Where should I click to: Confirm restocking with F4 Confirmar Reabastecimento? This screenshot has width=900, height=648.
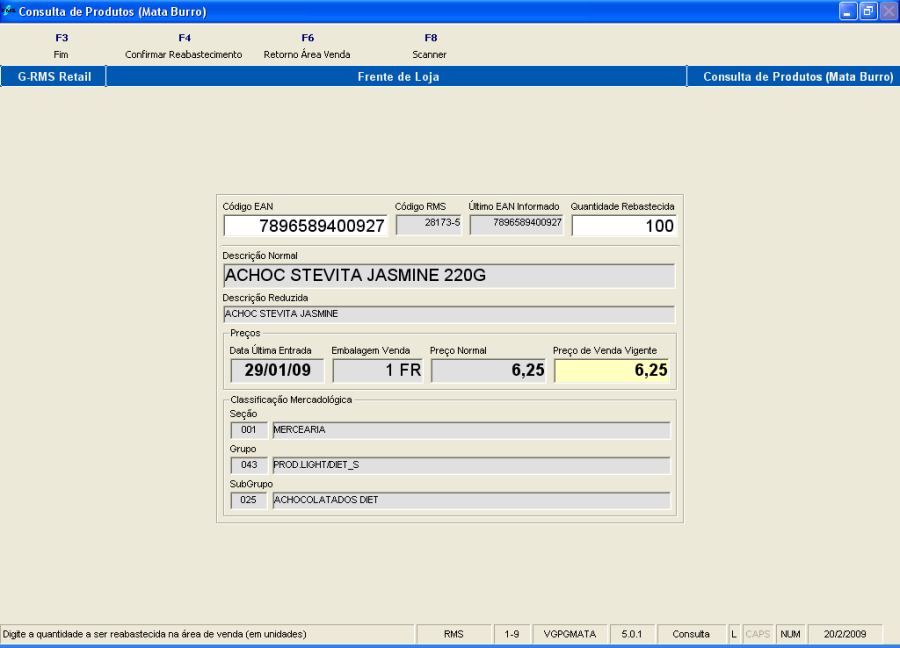click(x=184, y=46)
